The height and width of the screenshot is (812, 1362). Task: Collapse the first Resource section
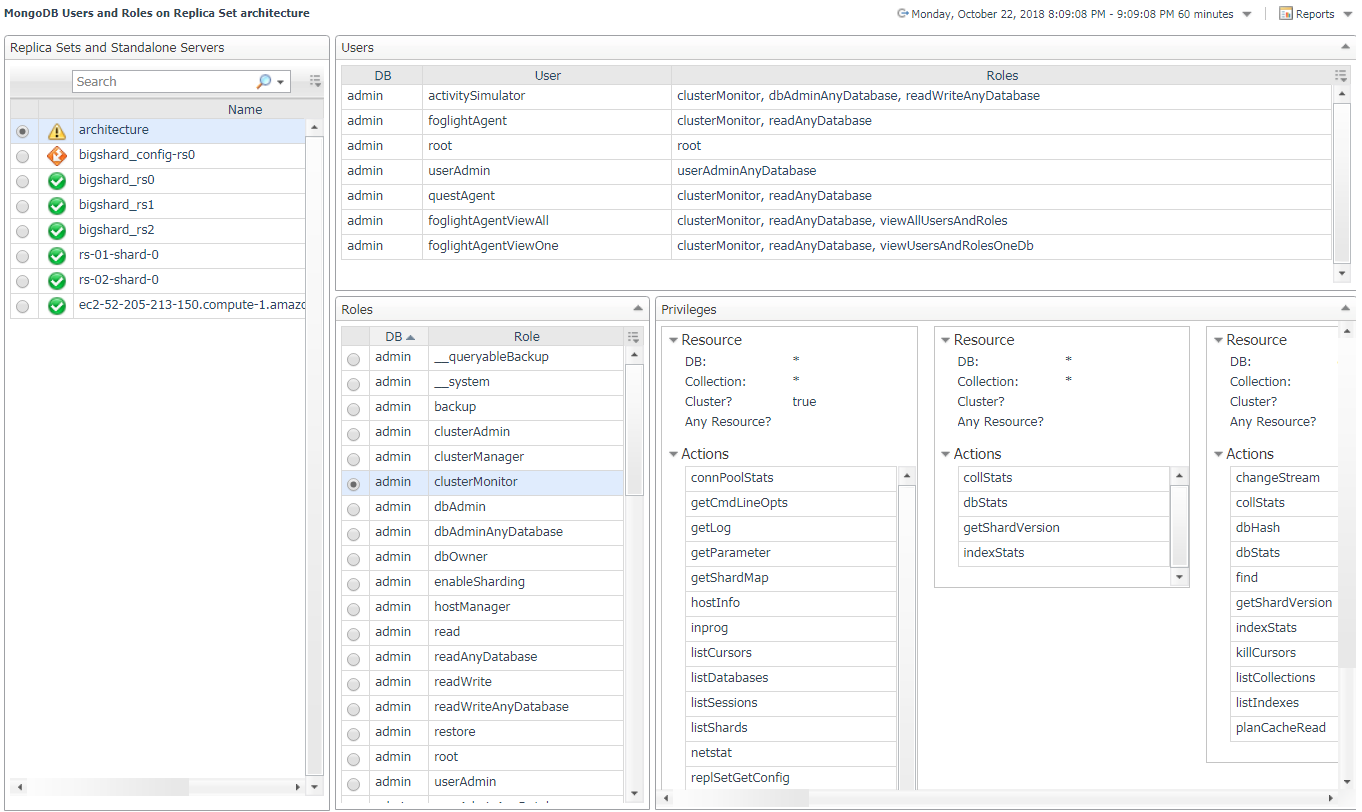674,341
